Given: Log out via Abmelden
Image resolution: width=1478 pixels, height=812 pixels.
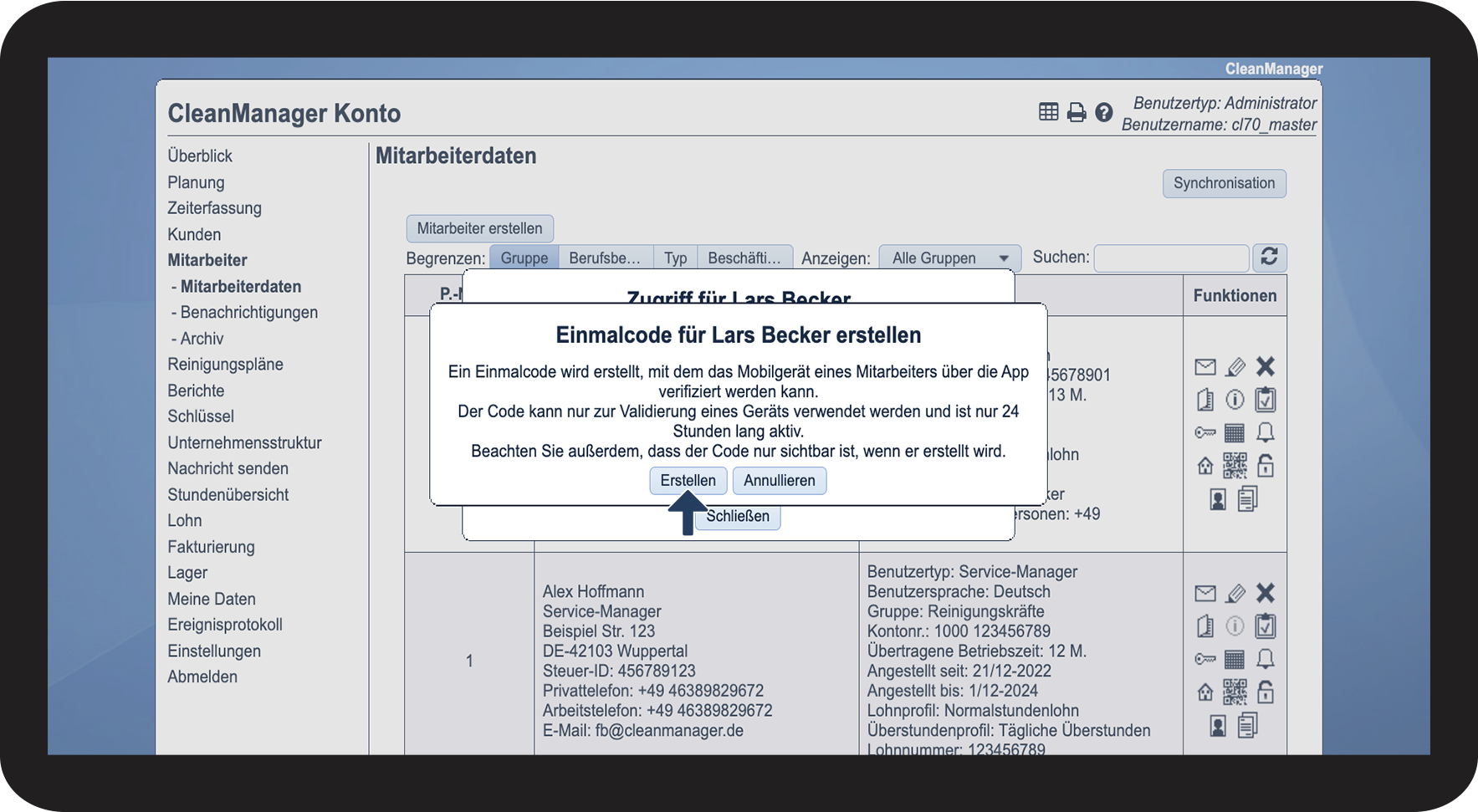Looking at the screenshot, I should pyautogui.click(x=202, y=677).
